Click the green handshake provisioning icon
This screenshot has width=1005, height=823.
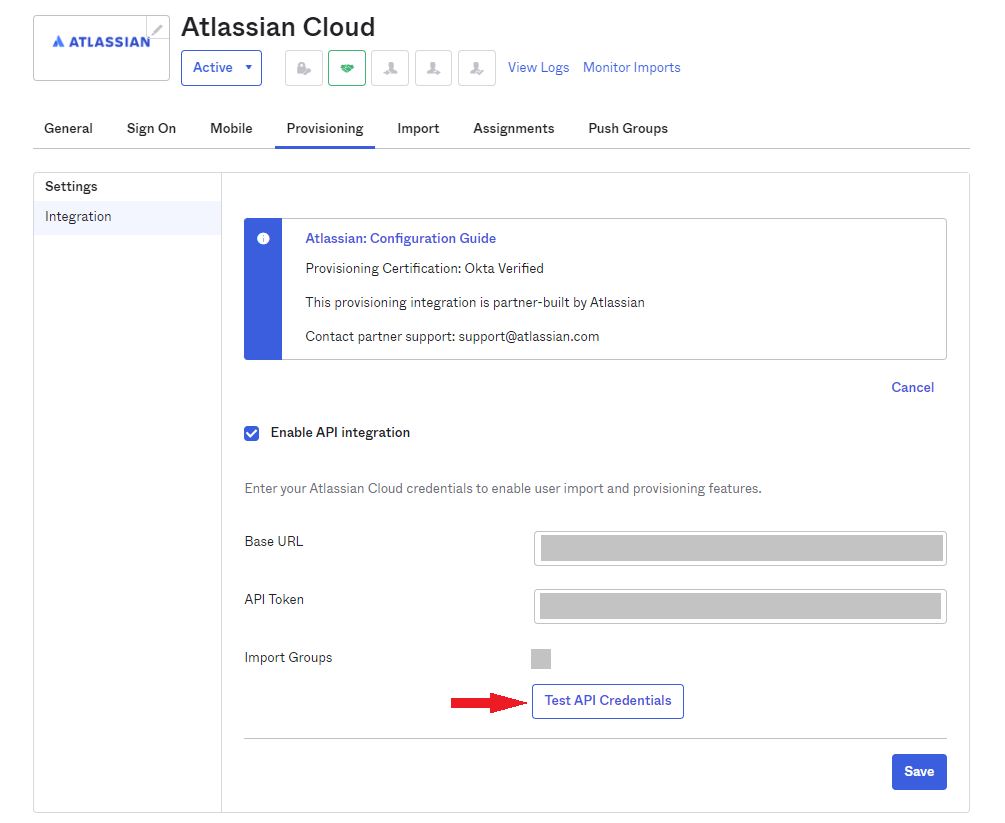pyautogui.click(x=347, y=68)
